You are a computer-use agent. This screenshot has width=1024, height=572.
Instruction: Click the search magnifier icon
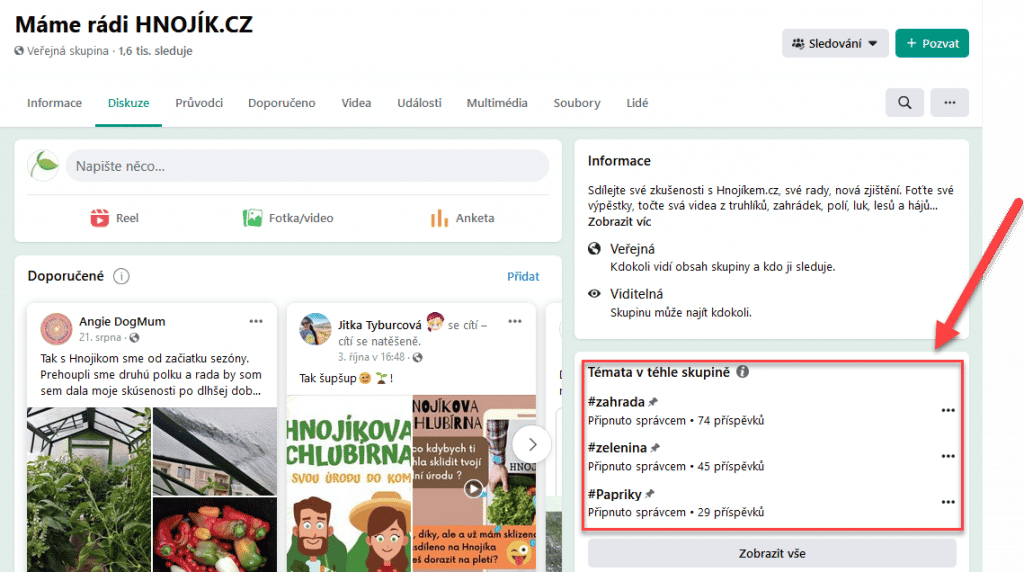[904, 103]
